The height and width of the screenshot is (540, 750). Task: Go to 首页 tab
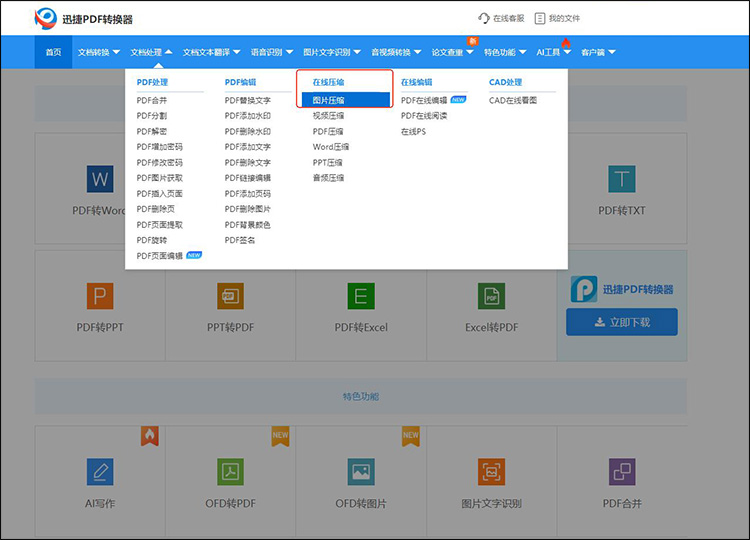(x=53, y=52)
